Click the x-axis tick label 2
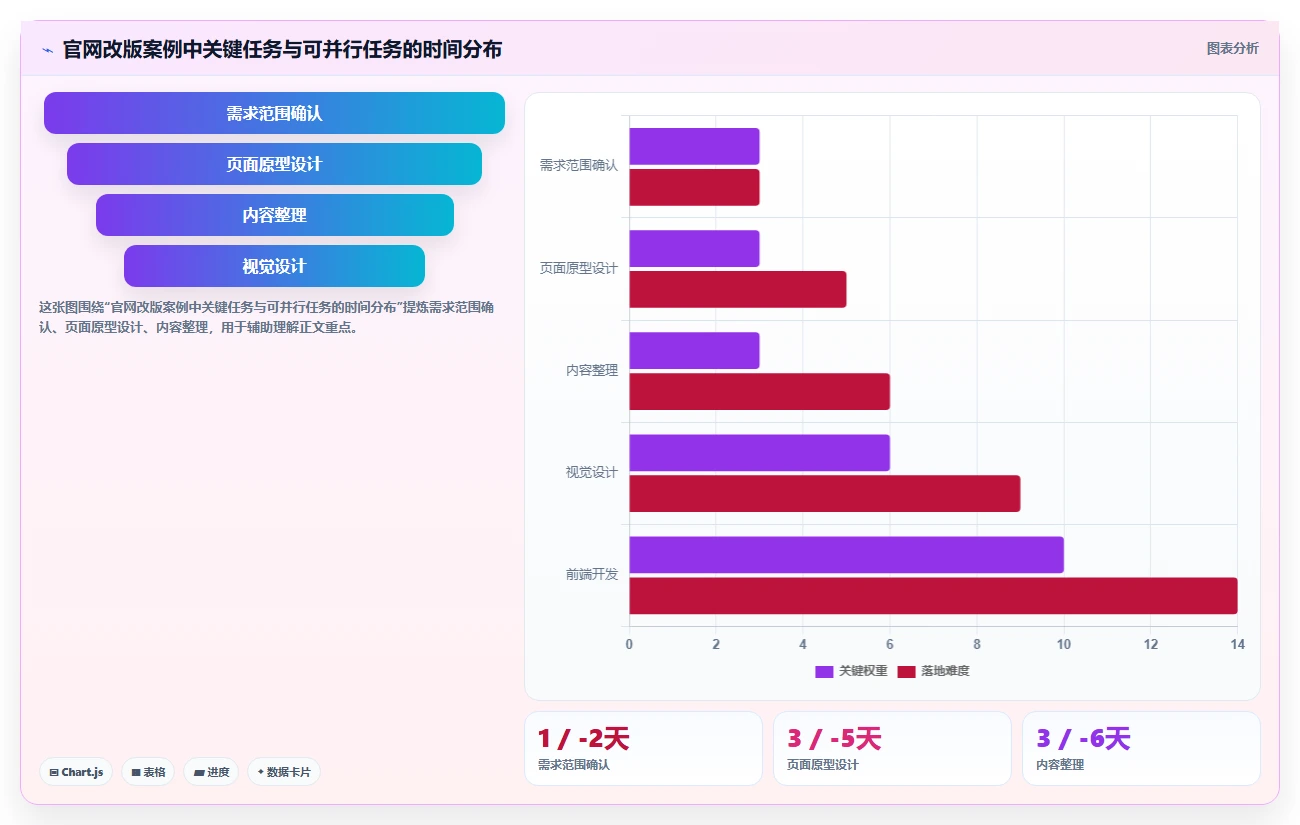Viewport: 1300px width, 825px height. pyautogui.click(x=716, y=645)
